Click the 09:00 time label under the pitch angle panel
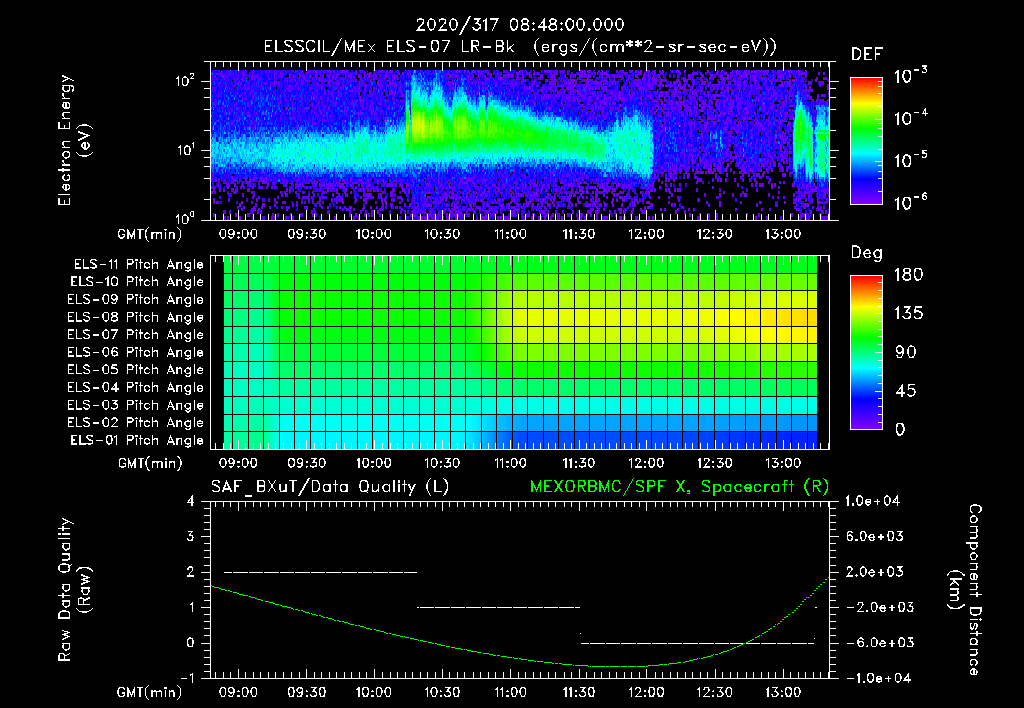Image resolution: width=1024 pixels, height=708 pixels. click(238, 463)
